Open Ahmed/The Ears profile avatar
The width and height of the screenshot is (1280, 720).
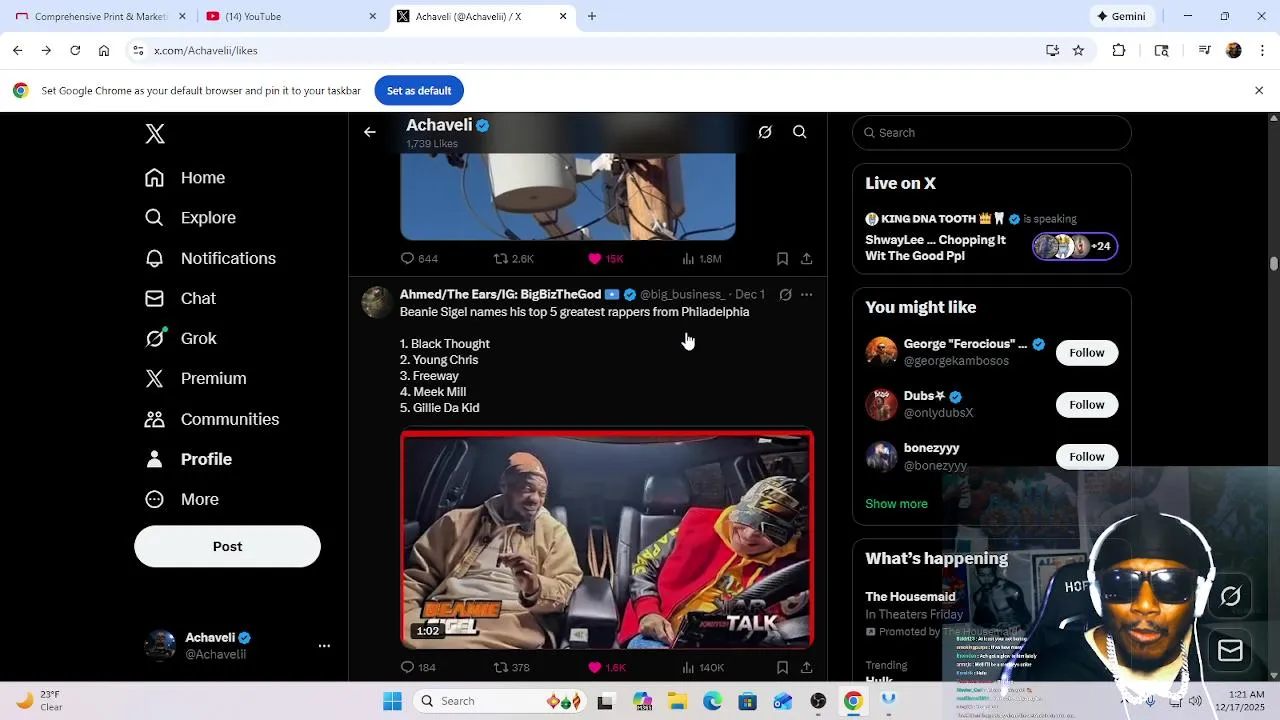tap(377, 302)
